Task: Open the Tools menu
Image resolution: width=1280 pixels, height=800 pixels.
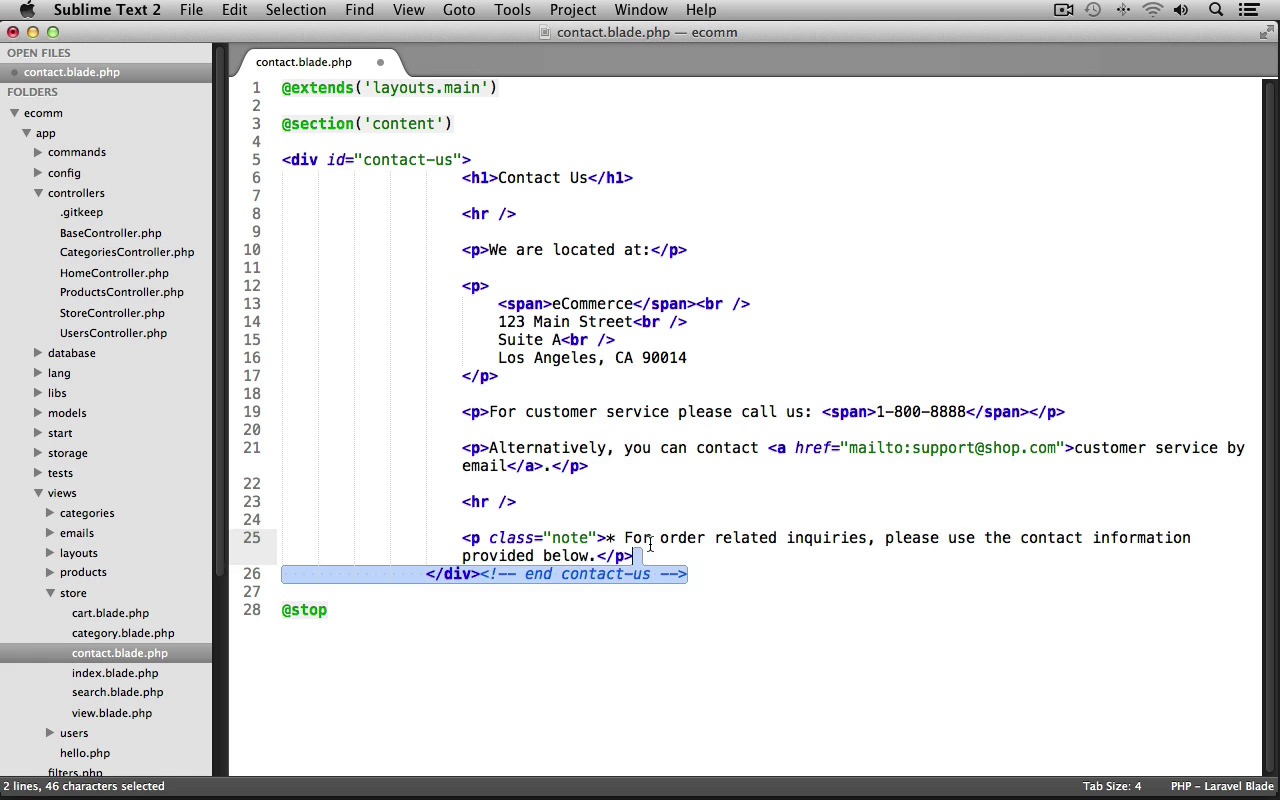Action: [x=512, y=10]
